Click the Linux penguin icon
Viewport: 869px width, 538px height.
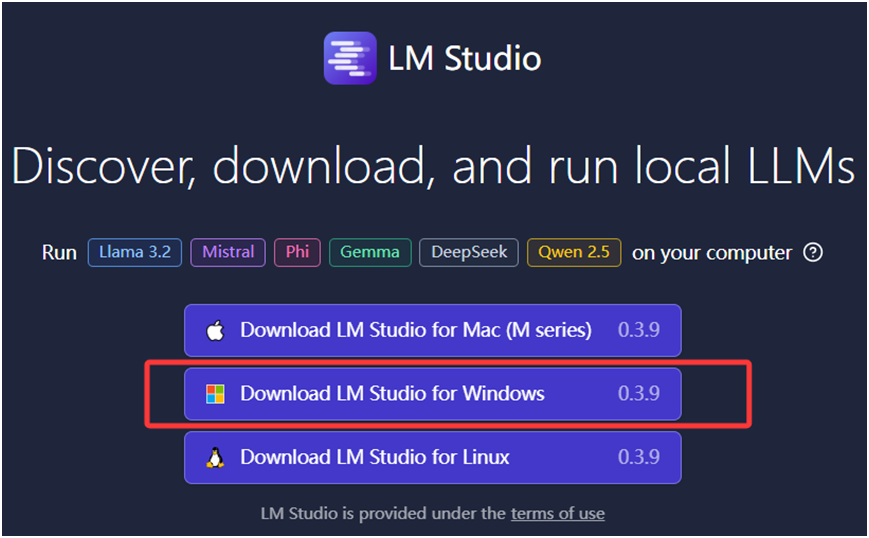[215, 458]
